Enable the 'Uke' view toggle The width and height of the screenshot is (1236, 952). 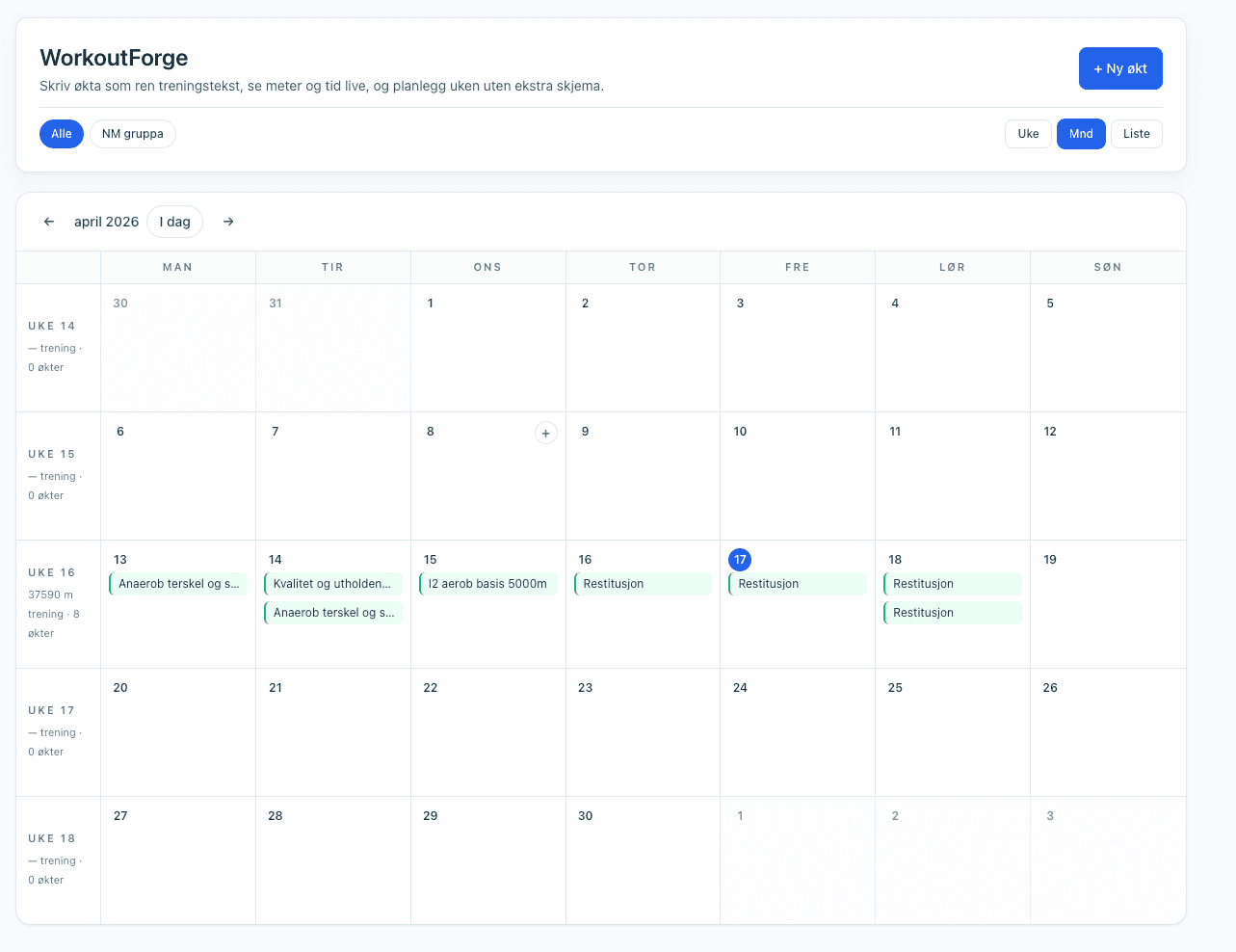tap(1028, 133)
